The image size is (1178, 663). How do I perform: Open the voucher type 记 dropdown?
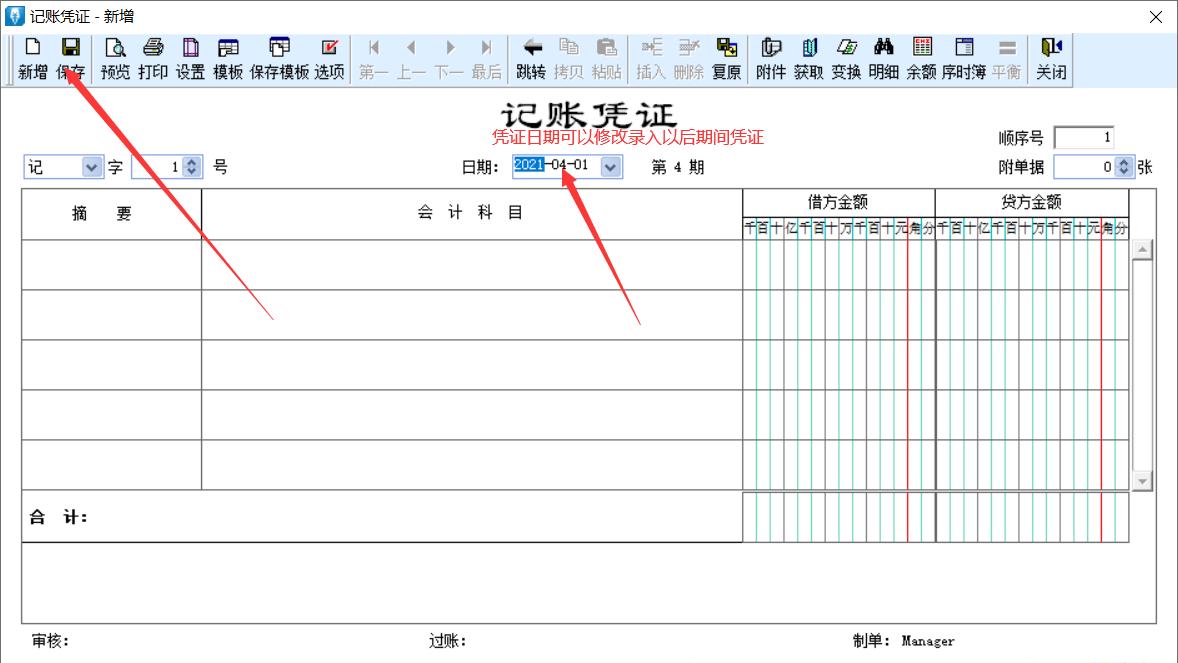(x=93, y=166)
